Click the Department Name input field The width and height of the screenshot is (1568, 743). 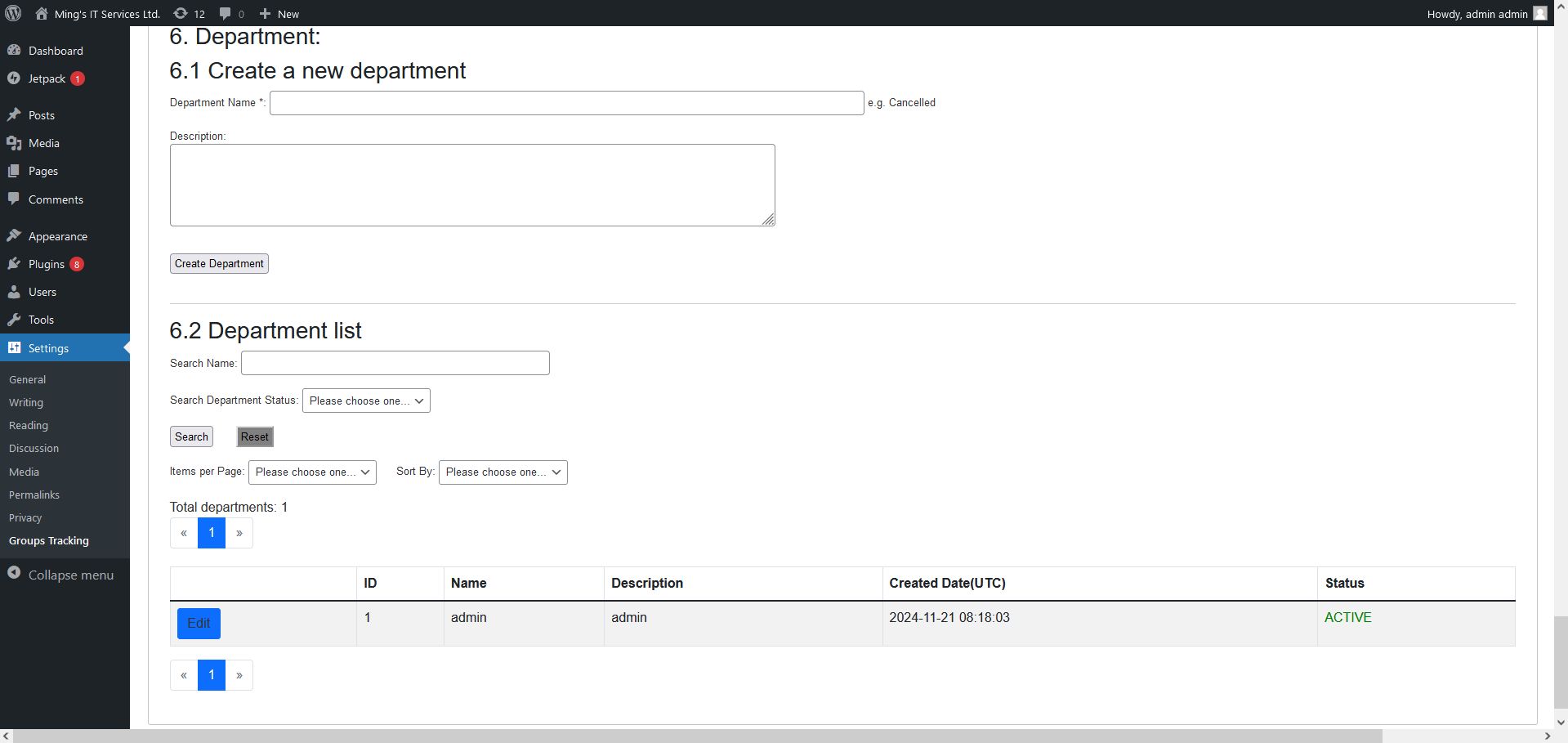tap(566, 103)
